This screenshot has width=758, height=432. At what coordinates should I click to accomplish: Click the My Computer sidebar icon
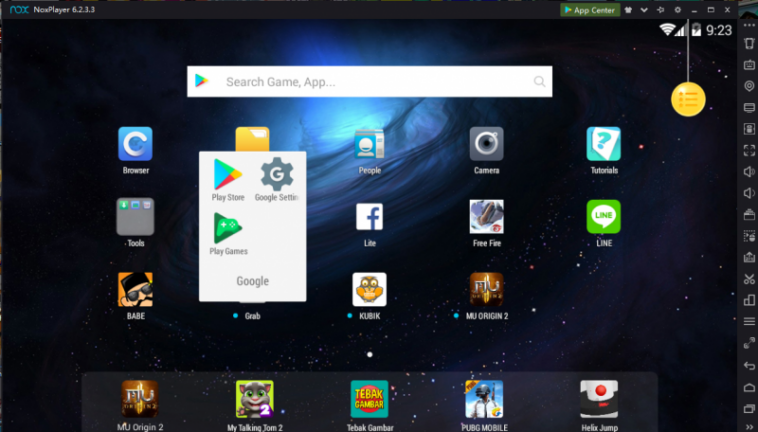click(x=749, y=107)
